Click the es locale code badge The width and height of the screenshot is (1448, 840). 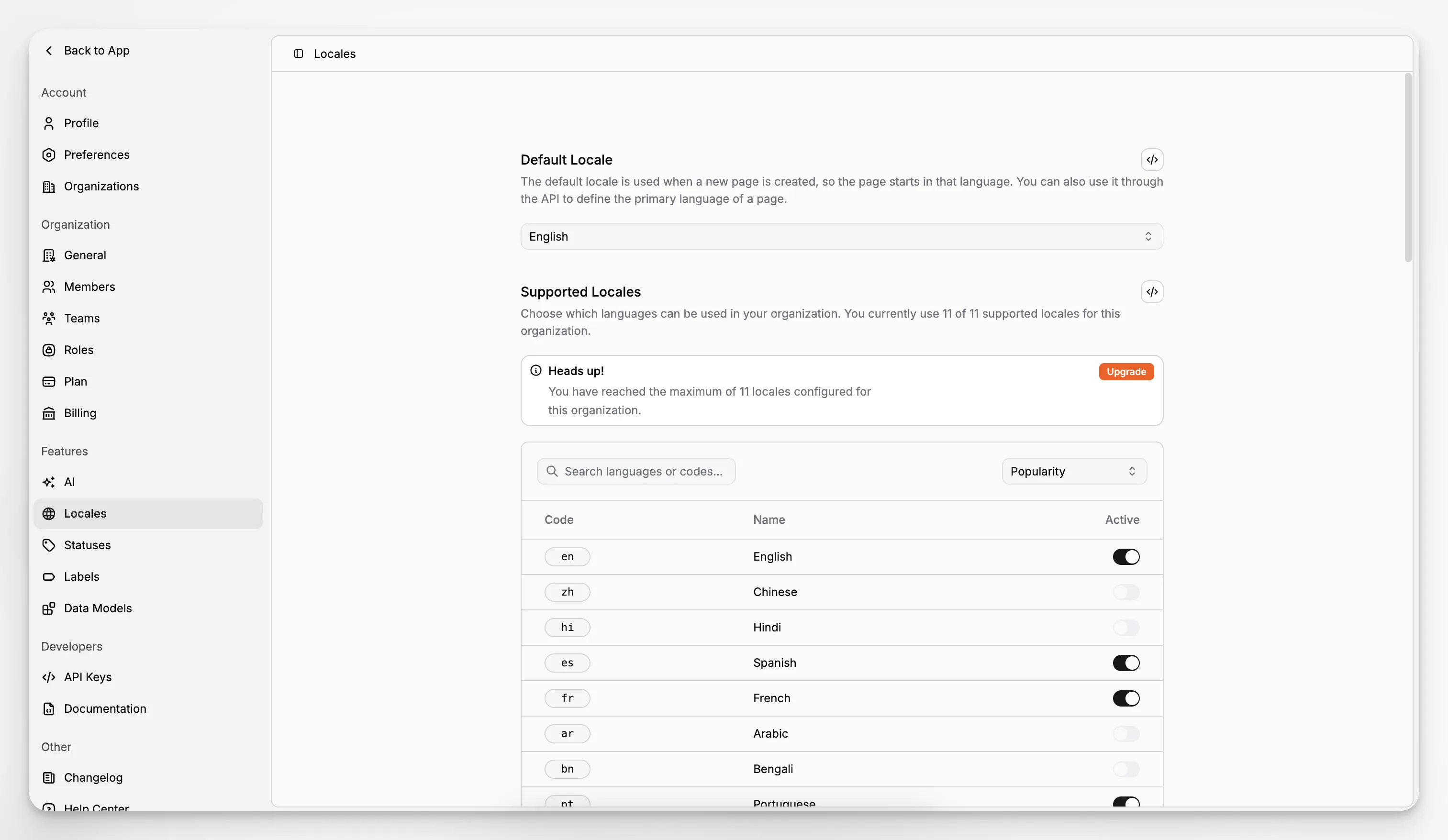(x=567, y=663)
